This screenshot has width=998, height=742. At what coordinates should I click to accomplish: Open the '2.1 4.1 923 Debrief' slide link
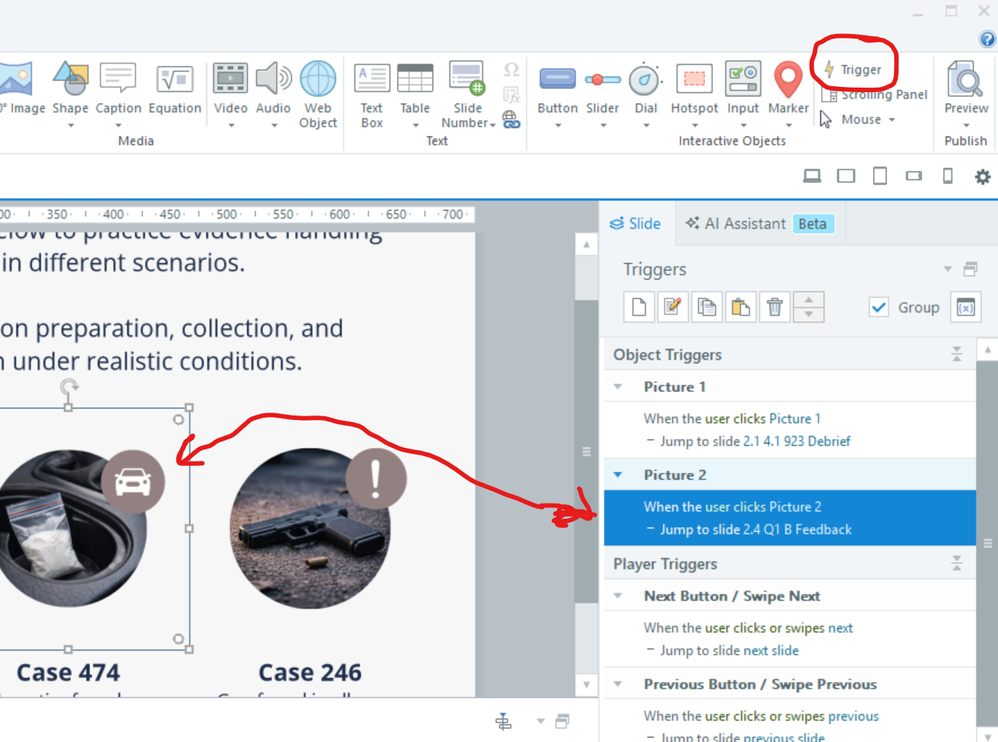[x=796, y=441]
